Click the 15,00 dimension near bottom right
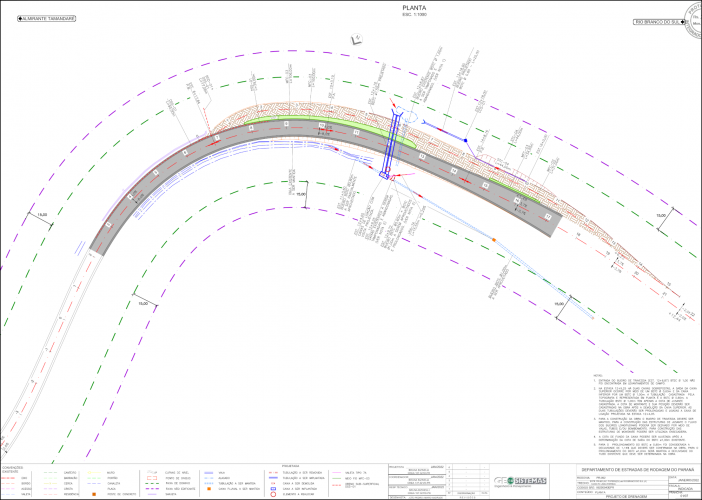The image size is (702, 500). tap(558, 301)
